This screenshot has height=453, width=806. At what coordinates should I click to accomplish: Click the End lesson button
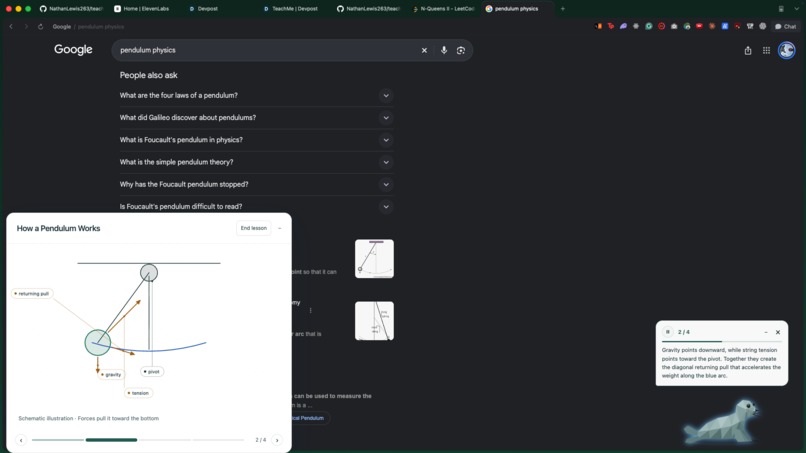click(253, 228)
